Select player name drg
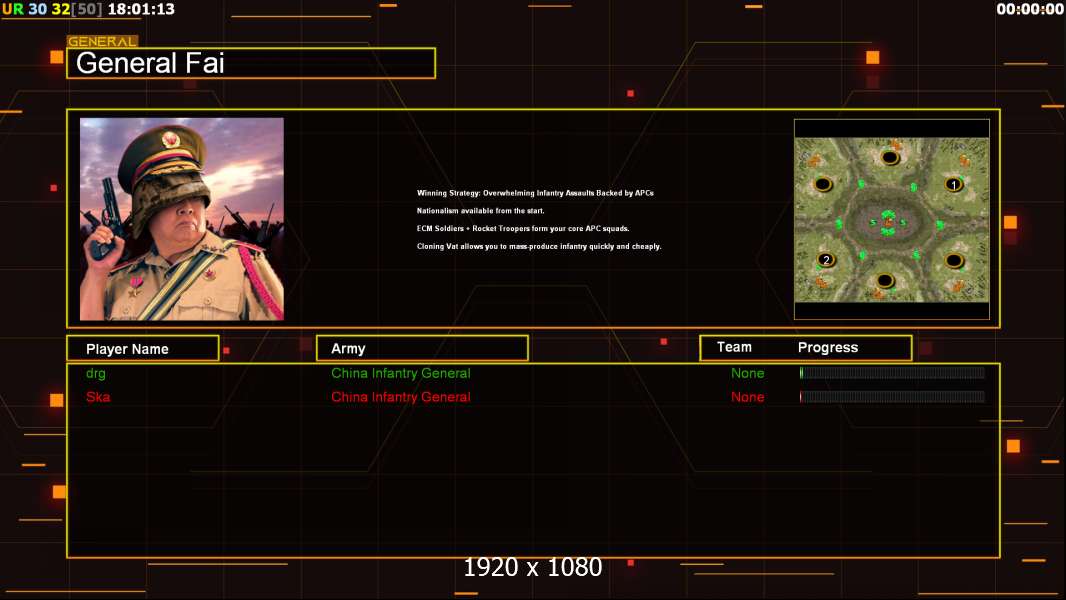Screen dimensions: 1066x600 click(x=96, y=373)
